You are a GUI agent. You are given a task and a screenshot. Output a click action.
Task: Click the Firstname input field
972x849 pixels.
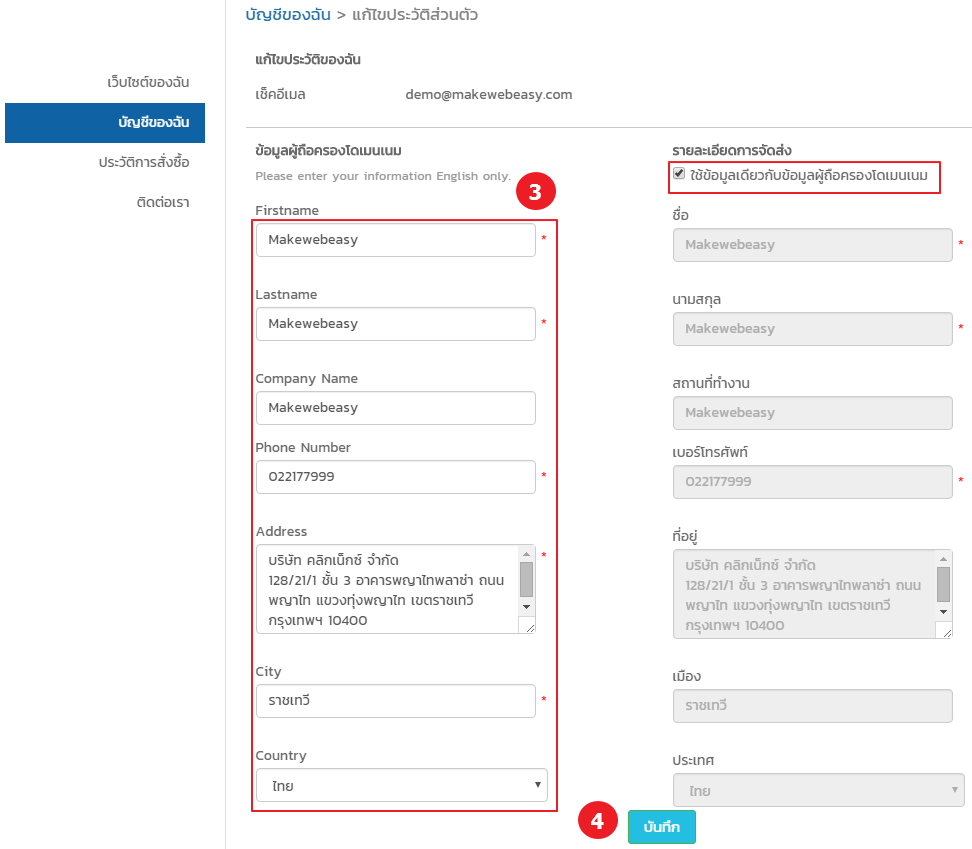click(x=395, y=240)
